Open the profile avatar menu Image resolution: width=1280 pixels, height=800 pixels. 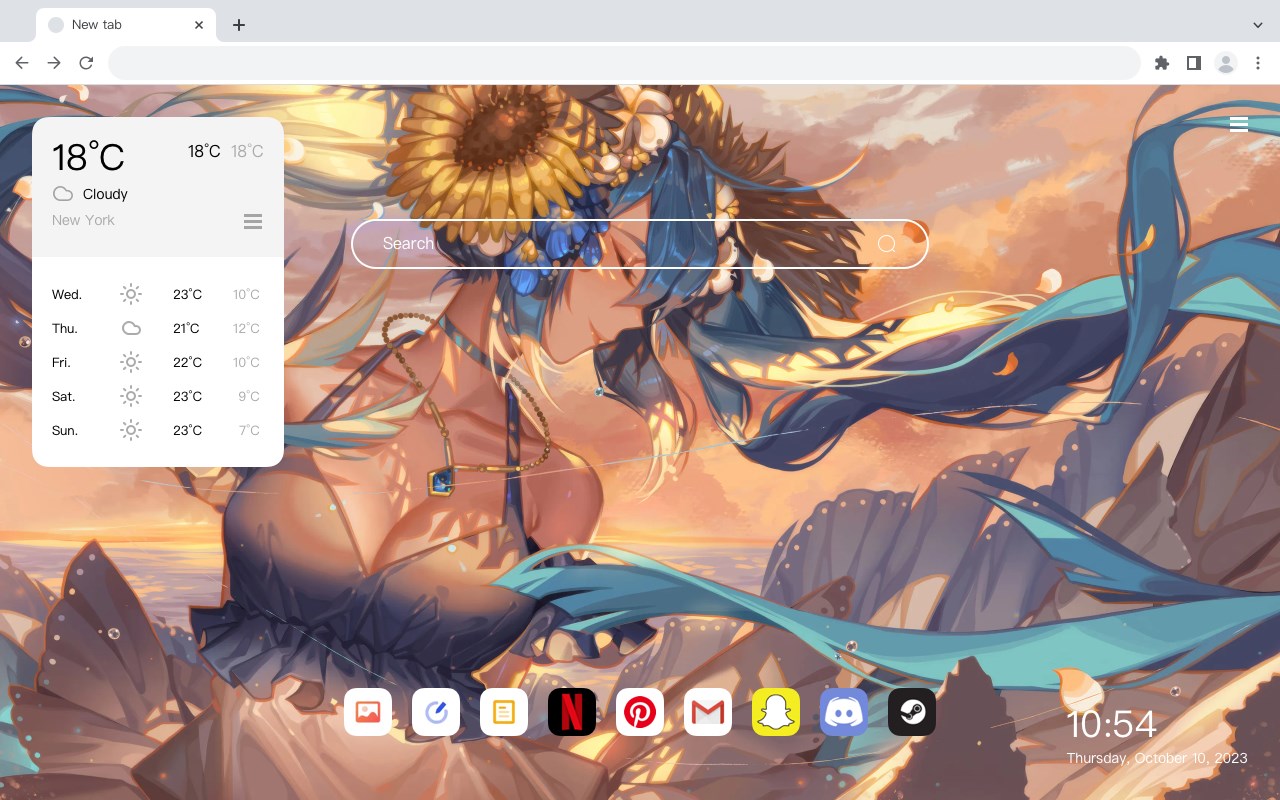click(x=1226, y=63)
